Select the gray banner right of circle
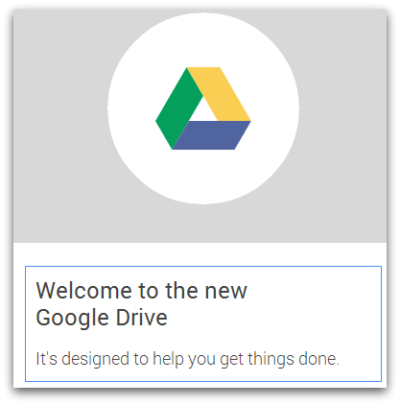The image size is (400, 405). point(343,126)
